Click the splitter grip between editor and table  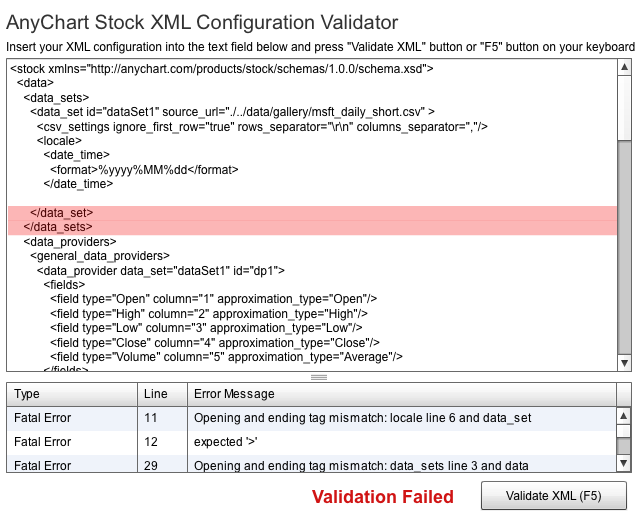[x=319, y=377]
